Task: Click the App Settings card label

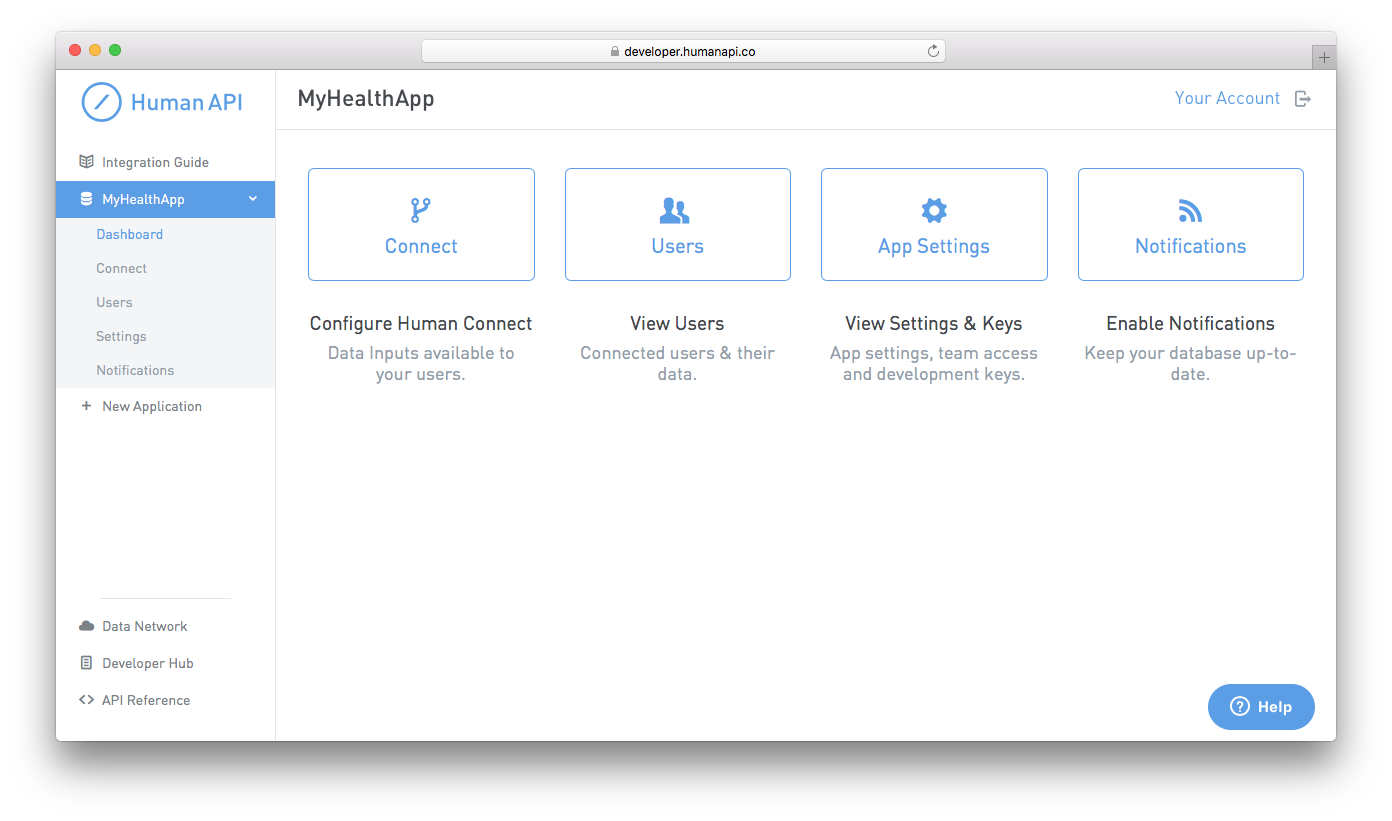Action: [x=934, y=247]
